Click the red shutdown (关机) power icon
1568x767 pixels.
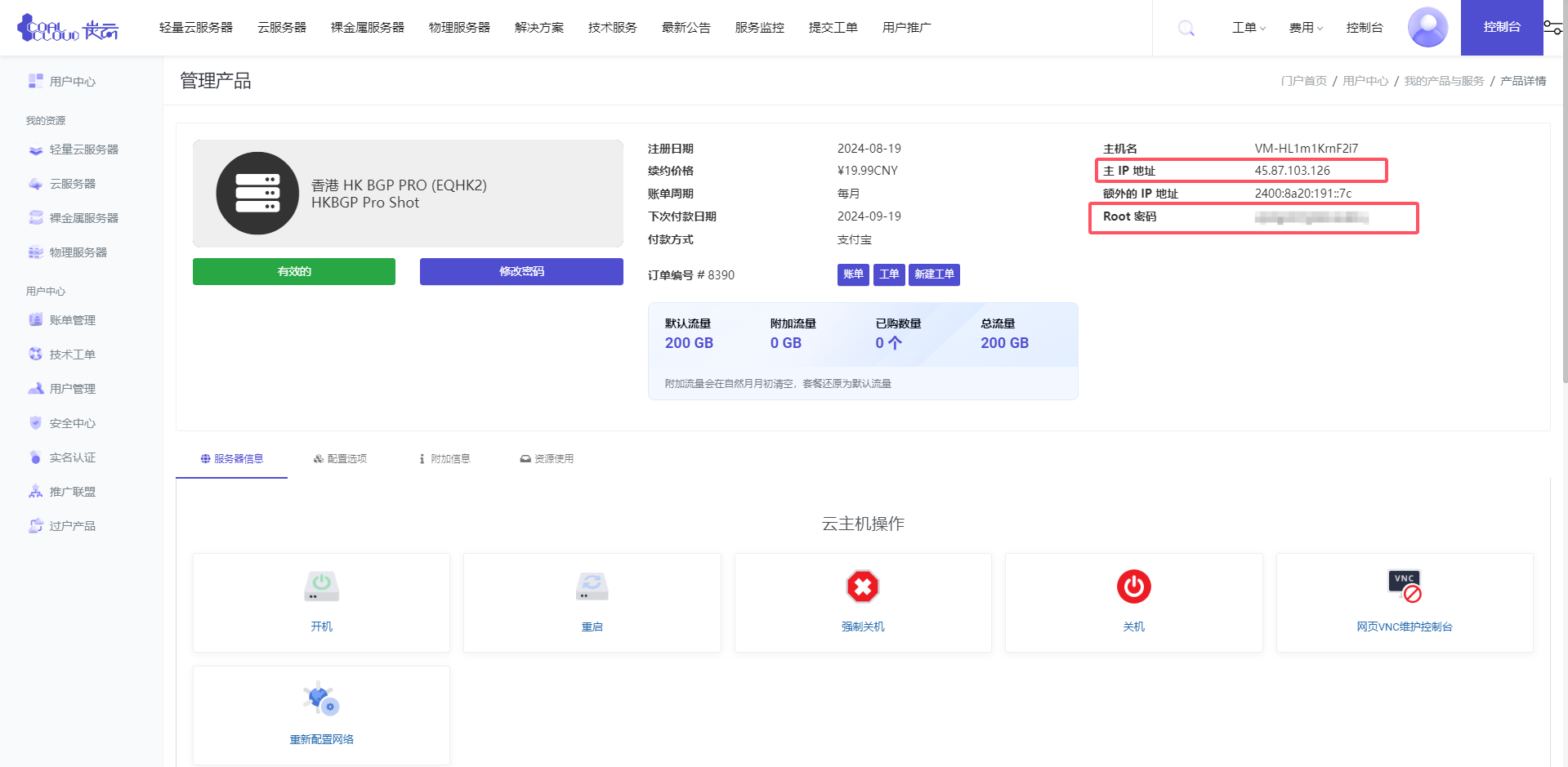1133,586
